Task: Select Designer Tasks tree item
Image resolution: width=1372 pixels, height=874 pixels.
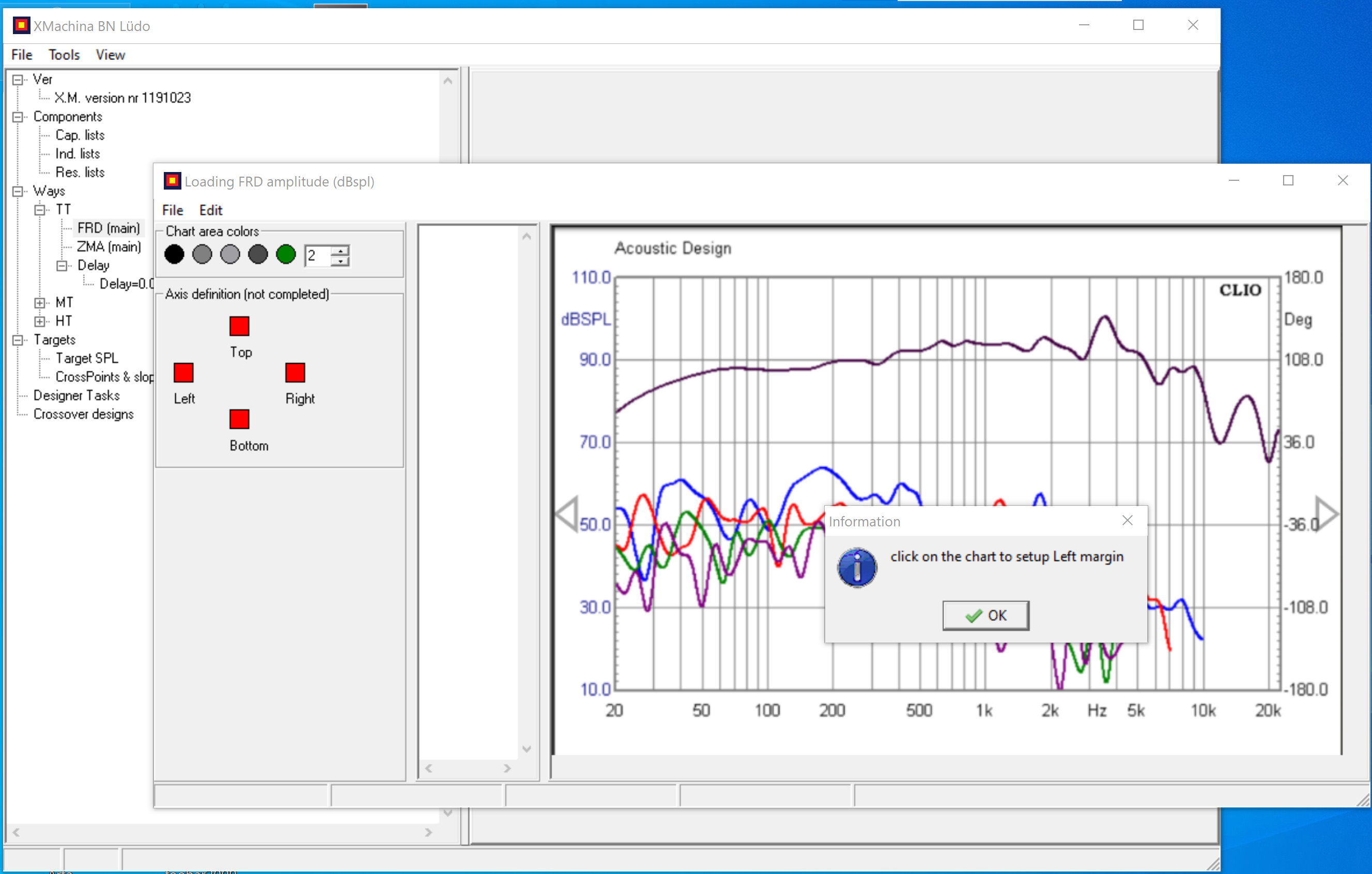Action: pyautogui.click(x=76, y=396)
